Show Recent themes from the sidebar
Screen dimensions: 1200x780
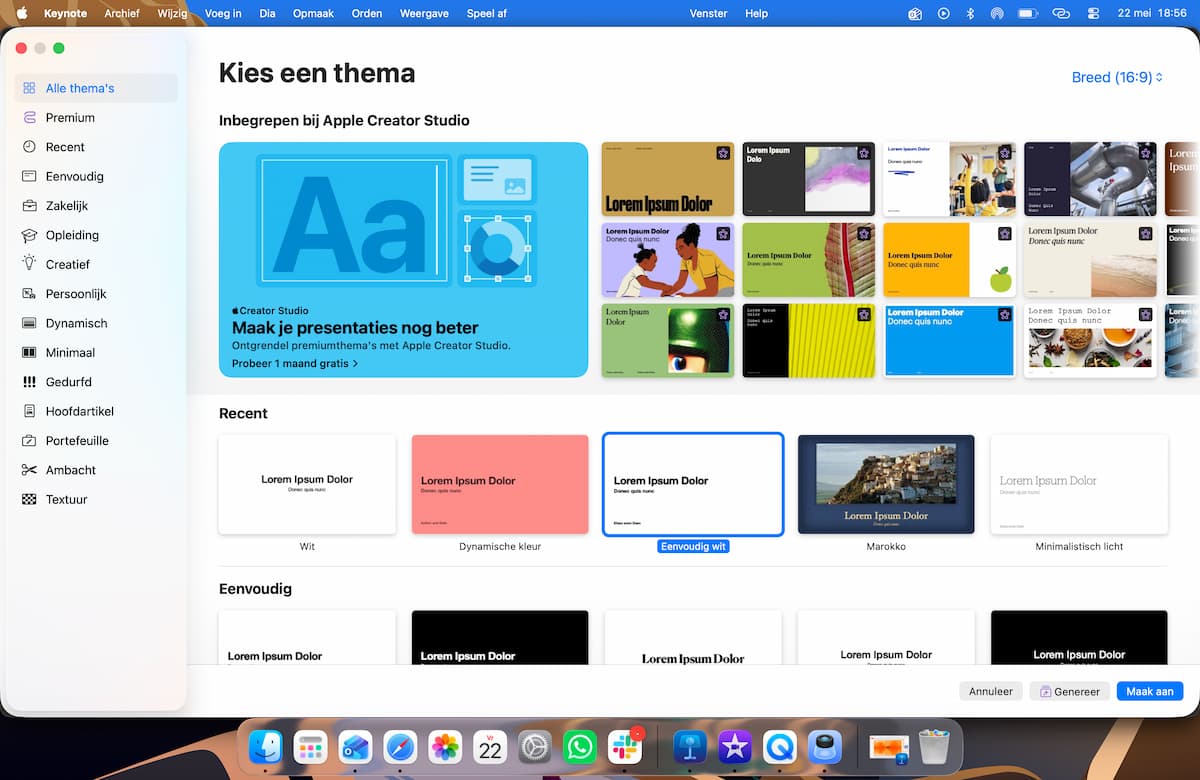pyautogui.click(x=96, y=147)
